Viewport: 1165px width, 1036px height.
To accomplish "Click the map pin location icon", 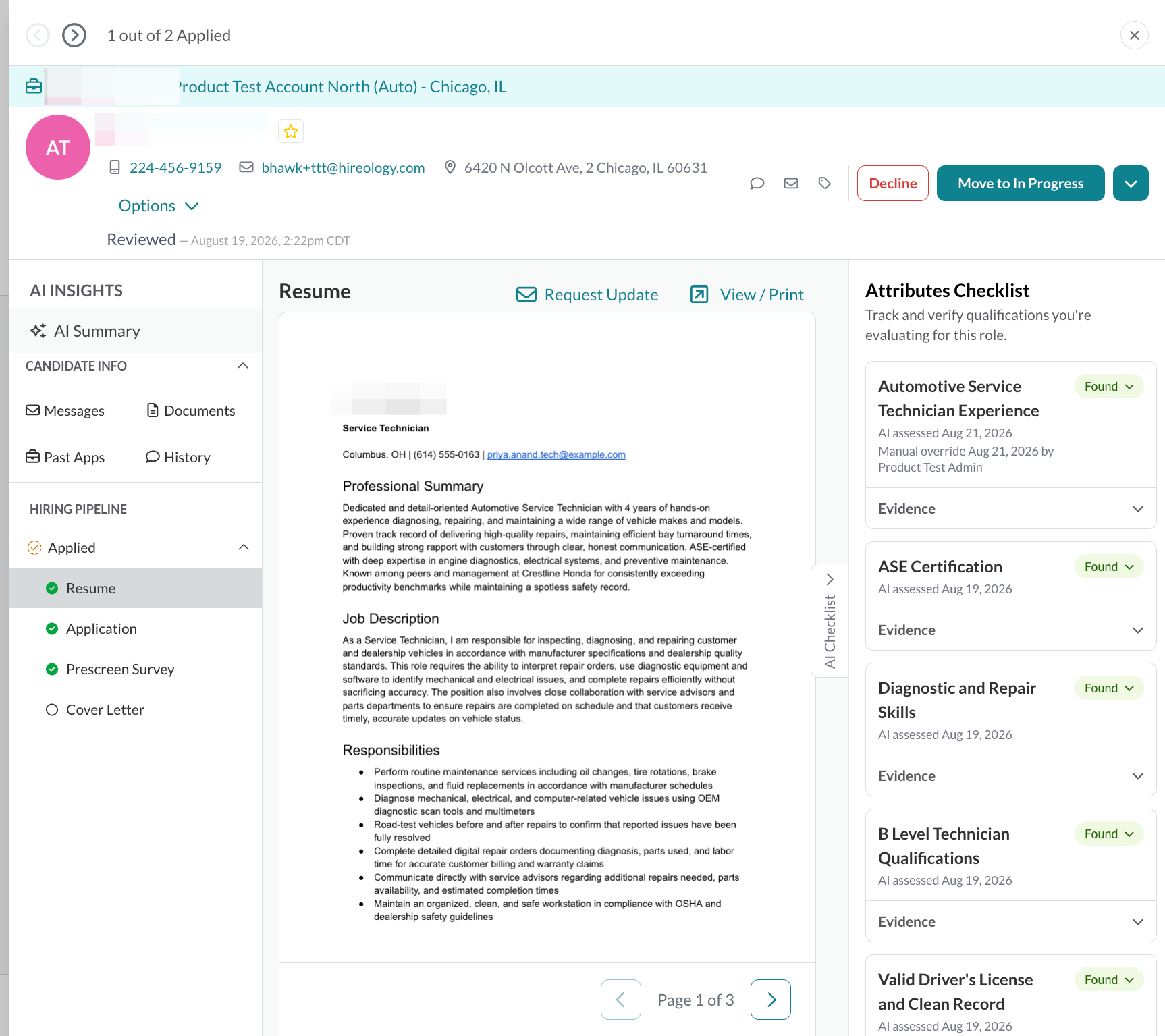I will pos(450,167).
